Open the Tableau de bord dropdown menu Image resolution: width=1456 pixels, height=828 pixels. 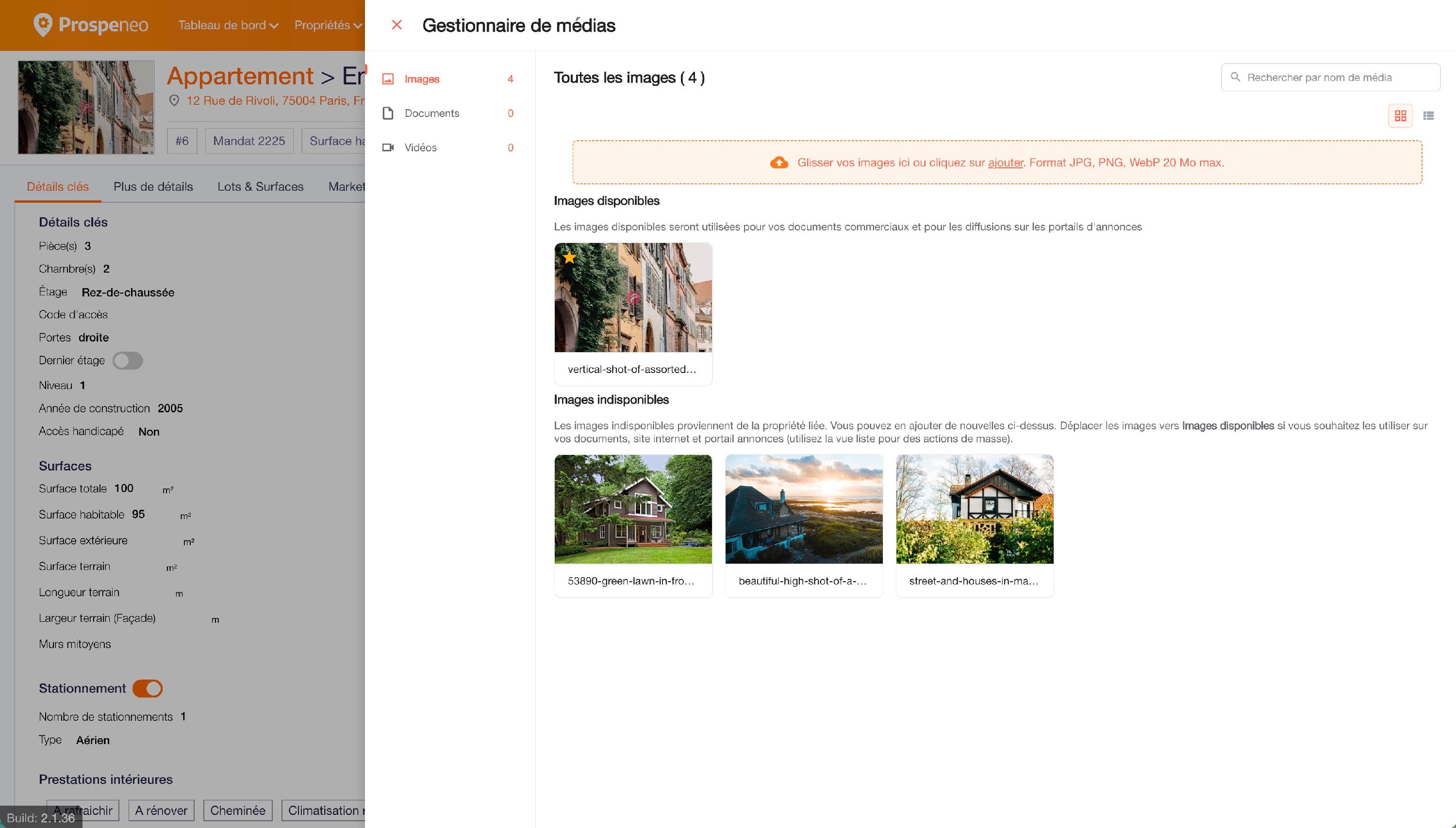(x=228, y=25)
